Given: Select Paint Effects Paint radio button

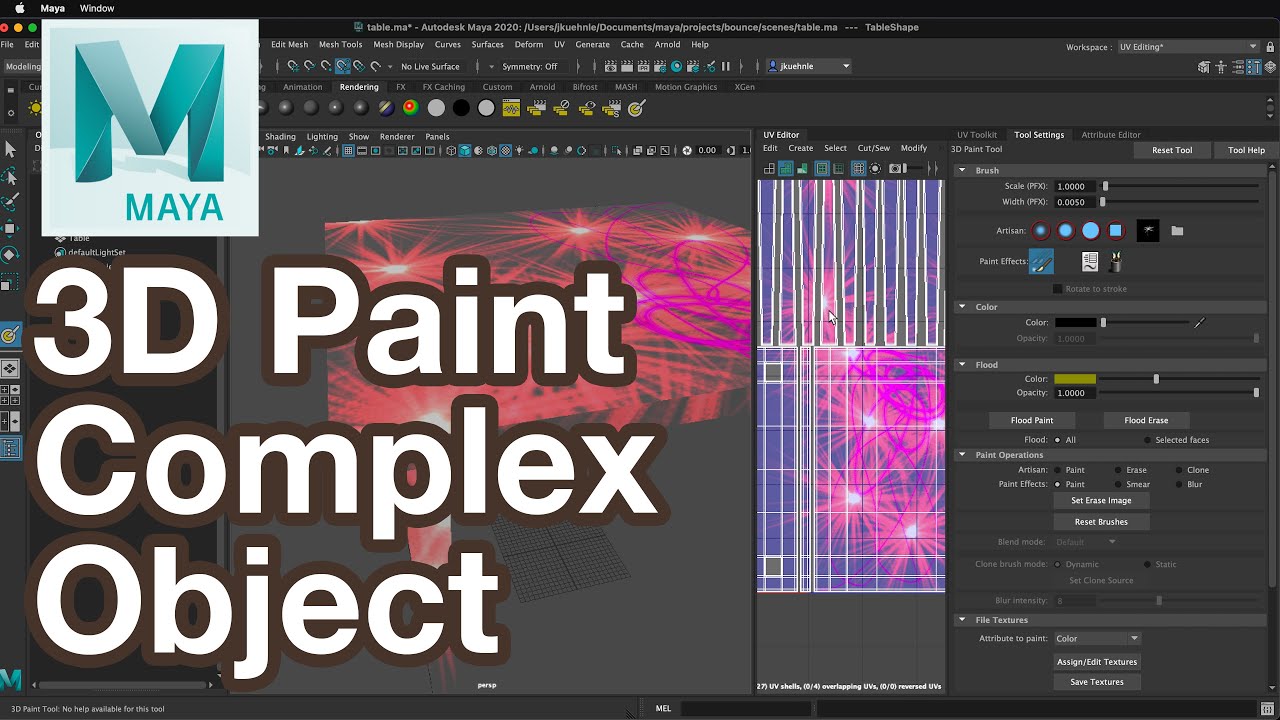Looking at the screenshot, I should point(1057,484).
